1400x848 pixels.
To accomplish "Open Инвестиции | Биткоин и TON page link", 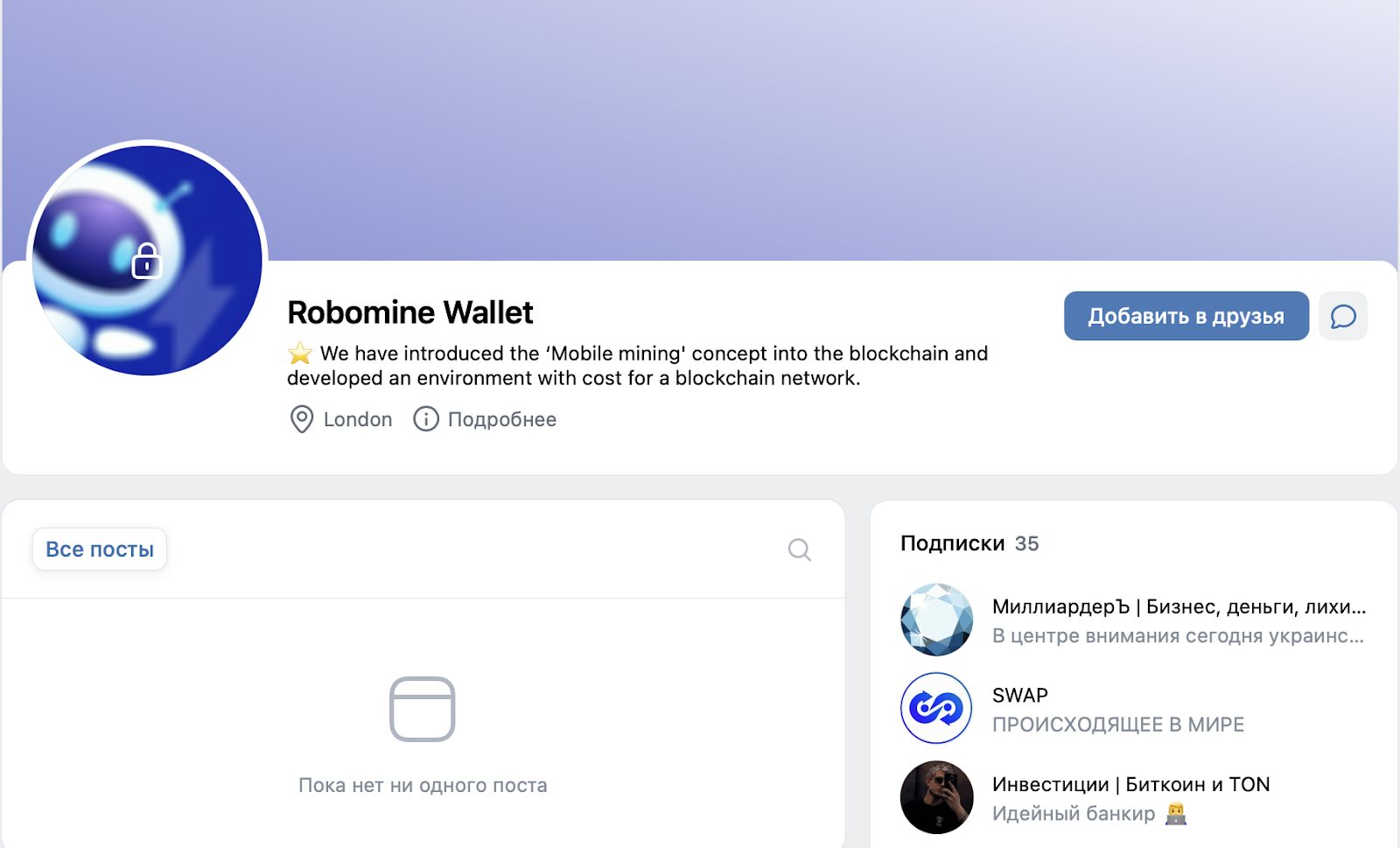I will click(1130, 784).
